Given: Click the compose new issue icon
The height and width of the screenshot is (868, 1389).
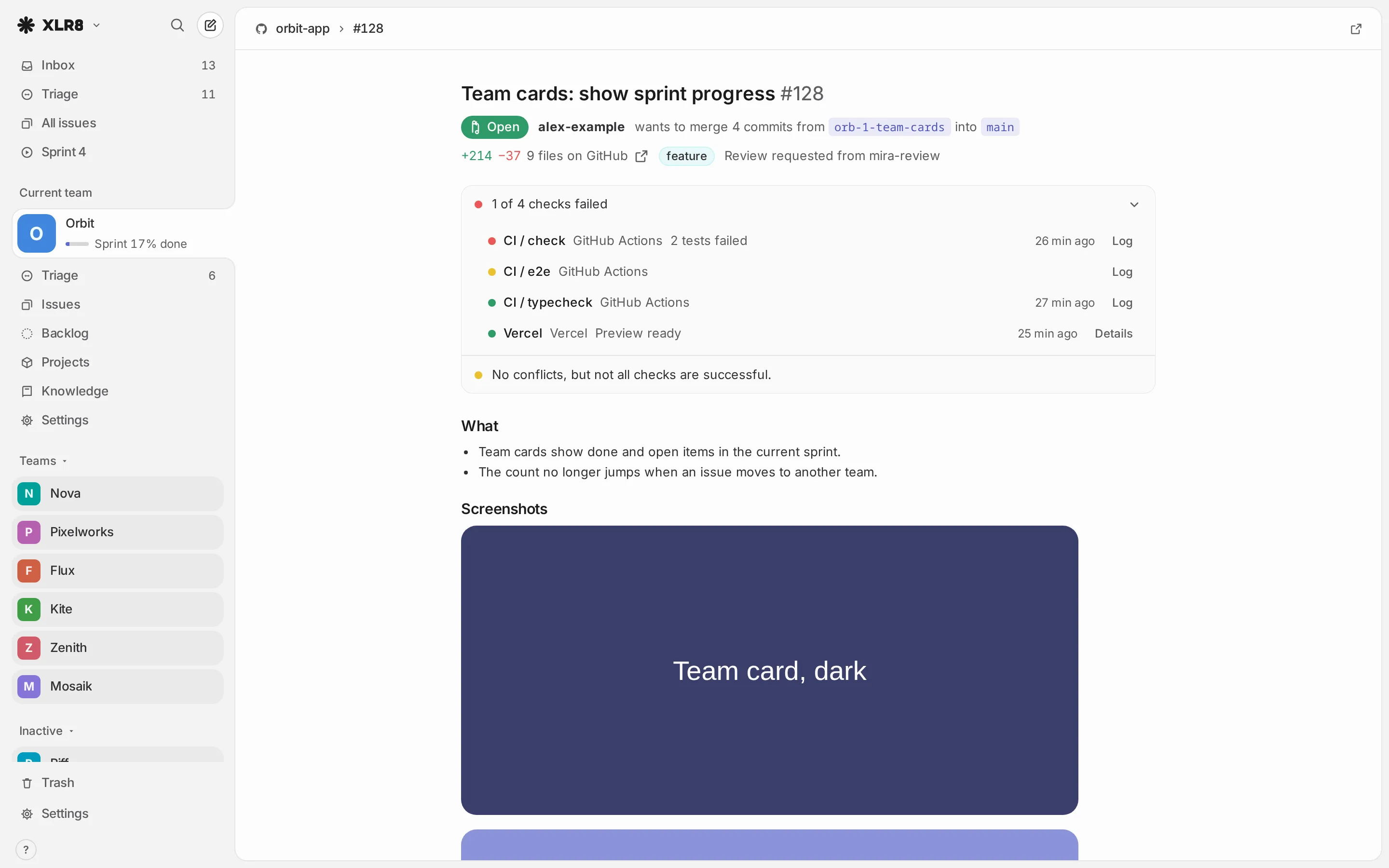Looking at the screenshot, I should pyautogui.click(x=210, y=25).
